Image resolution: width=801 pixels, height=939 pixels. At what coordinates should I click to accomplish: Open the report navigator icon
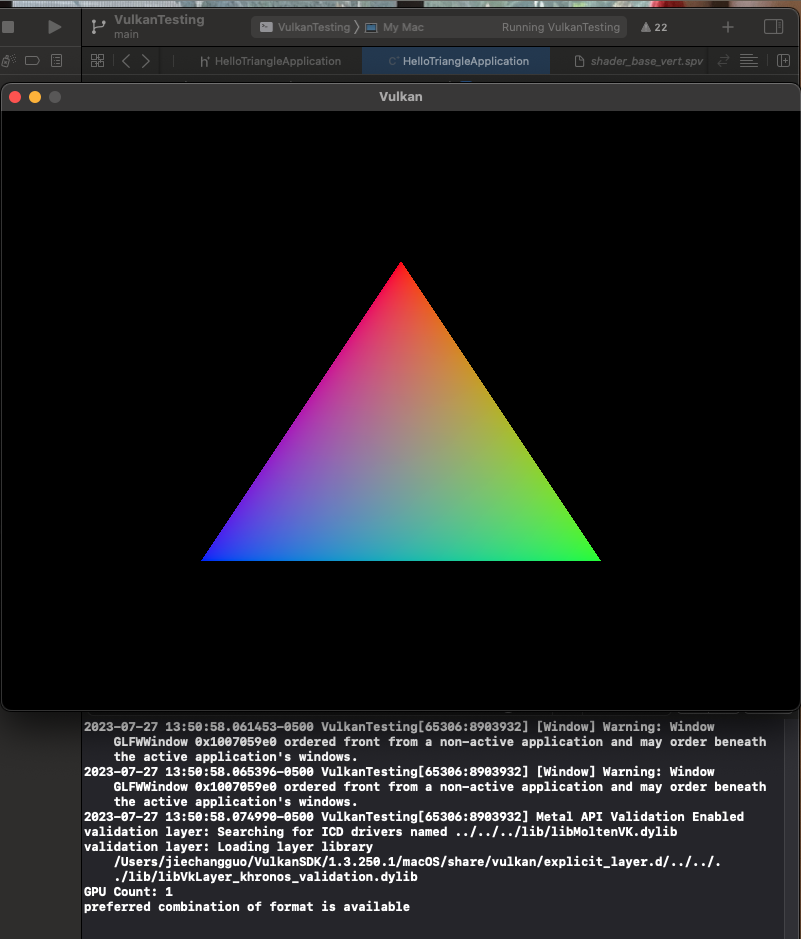click(x=57, y=61)
